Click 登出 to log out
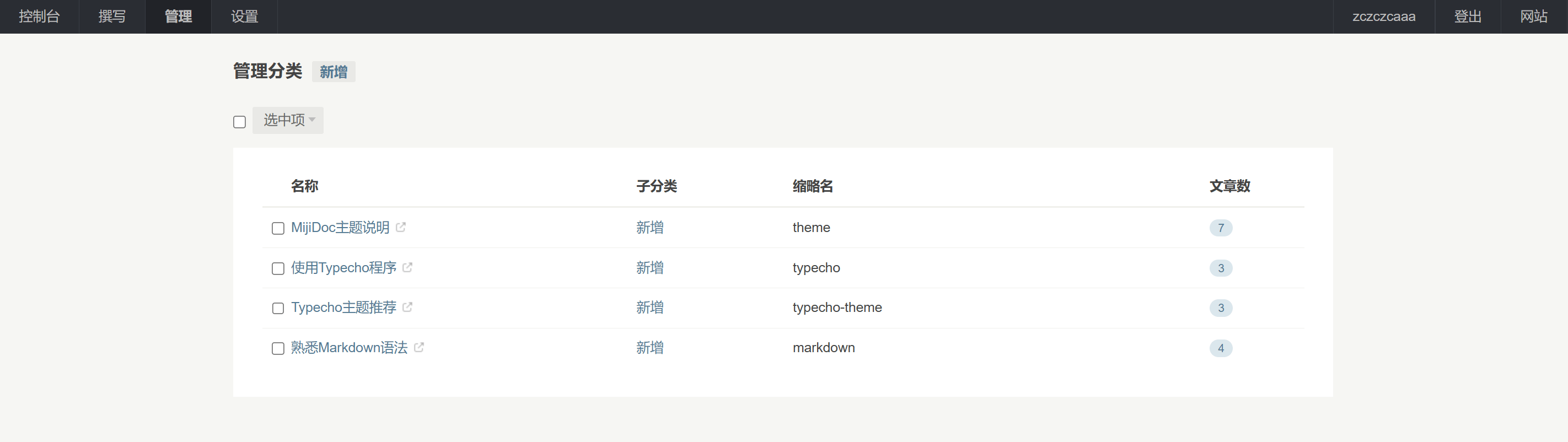The width and height of the screenshot is (1568, 442). [x=1468, y=17]
